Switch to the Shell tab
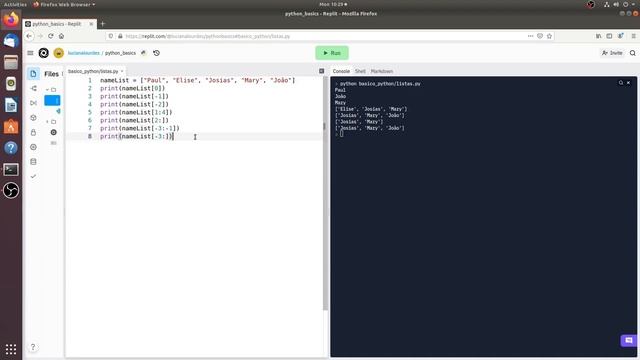Viewport: 640px width, 360px height. [x=360, y=71]
